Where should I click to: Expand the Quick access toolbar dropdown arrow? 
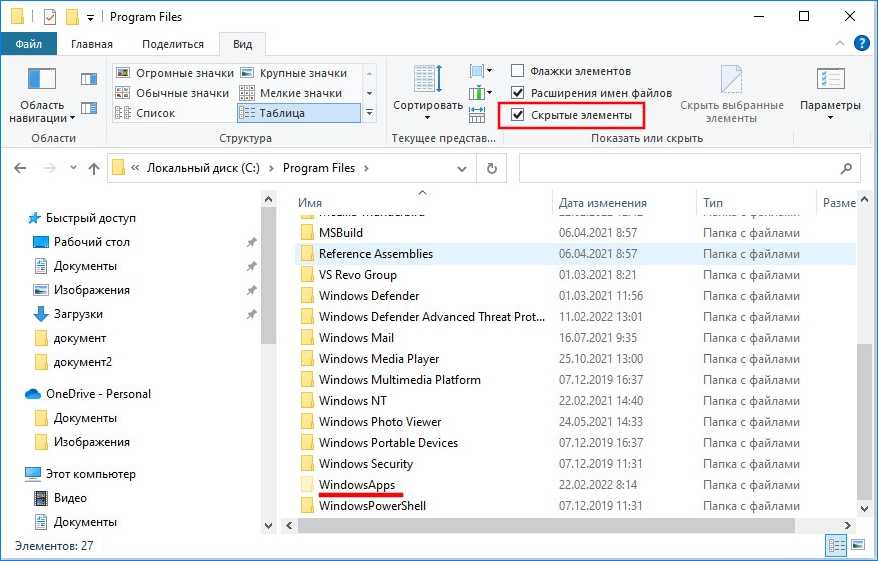pos(92,17)
